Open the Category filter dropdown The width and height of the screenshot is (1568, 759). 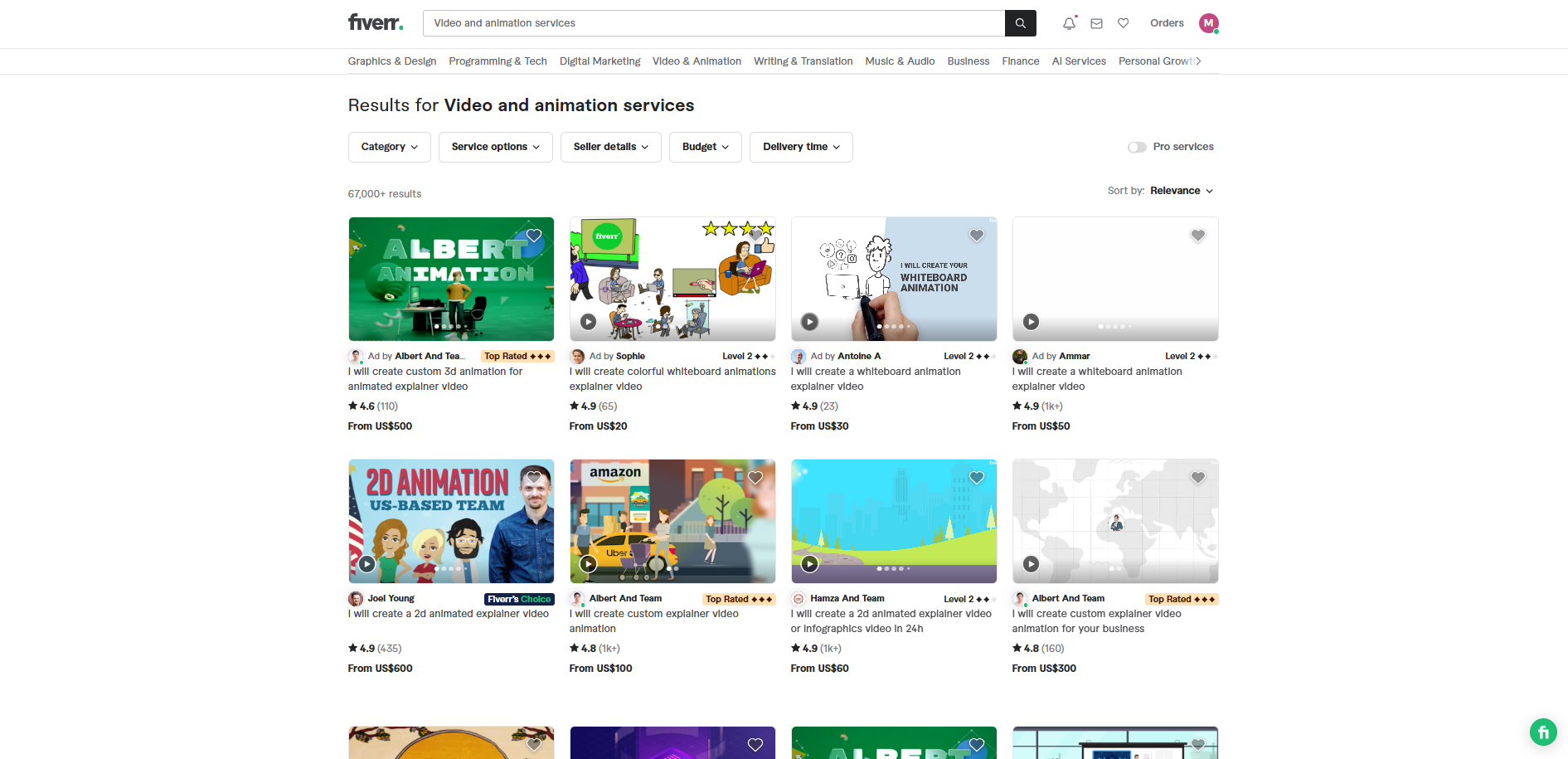390,147
